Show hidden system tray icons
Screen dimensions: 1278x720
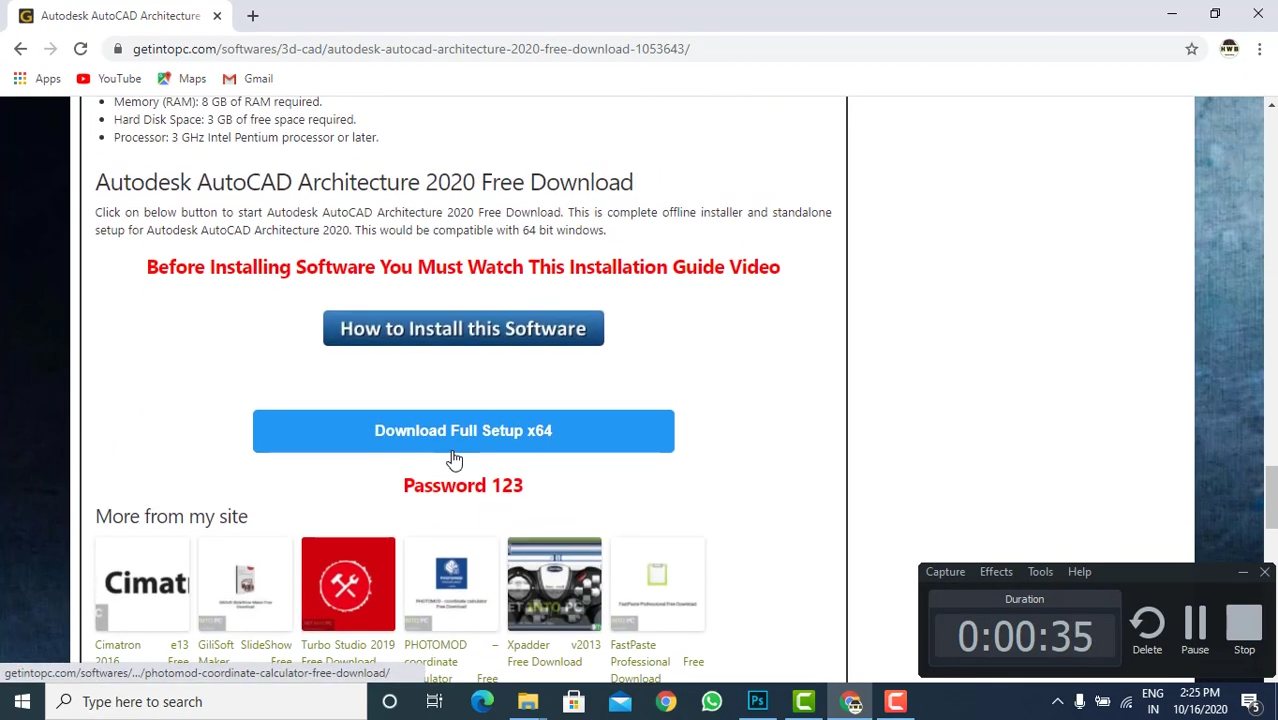(x=1057, y=702)
